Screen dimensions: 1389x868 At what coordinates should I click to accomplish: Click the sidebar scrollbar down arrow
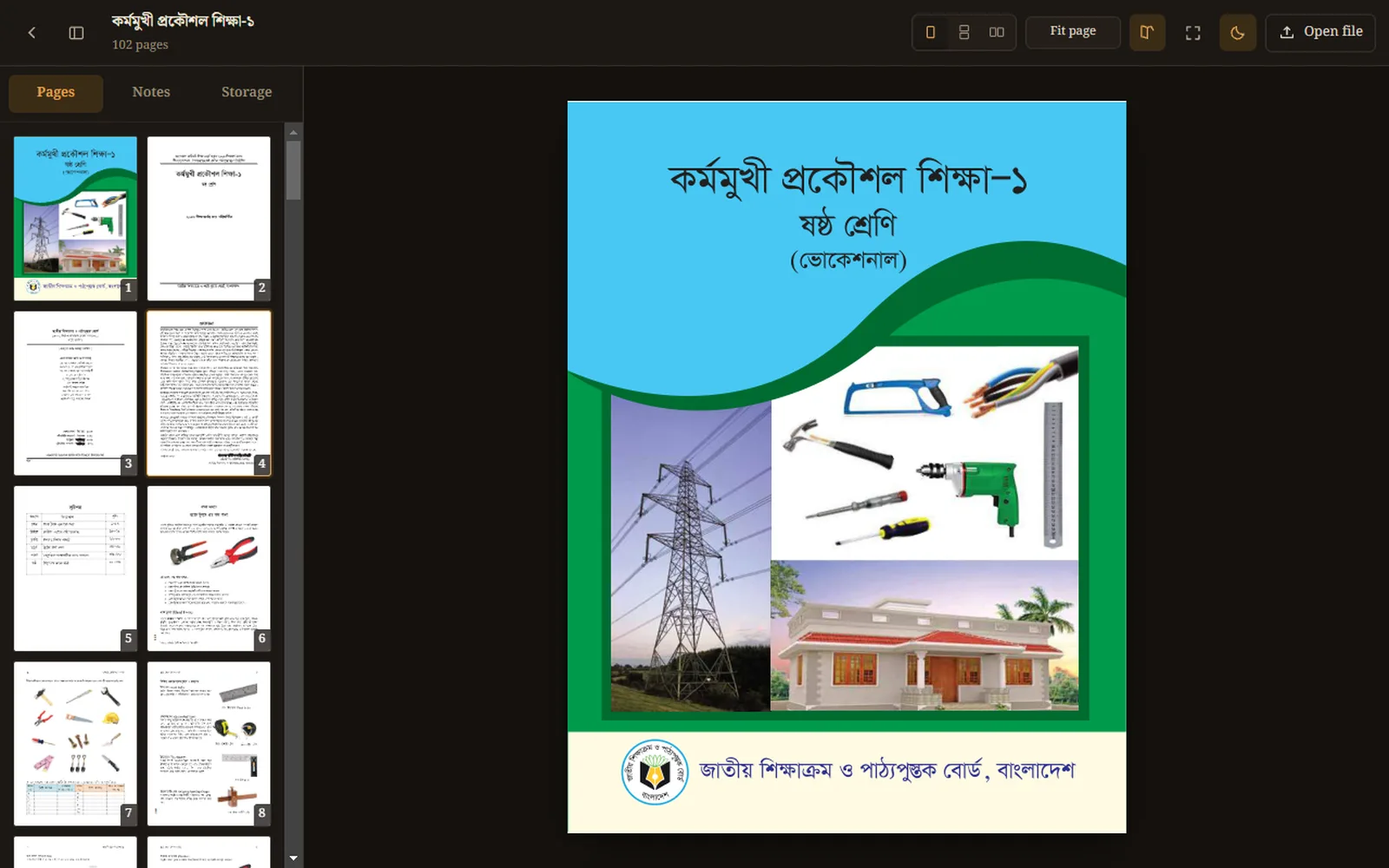tap(293, 858)
